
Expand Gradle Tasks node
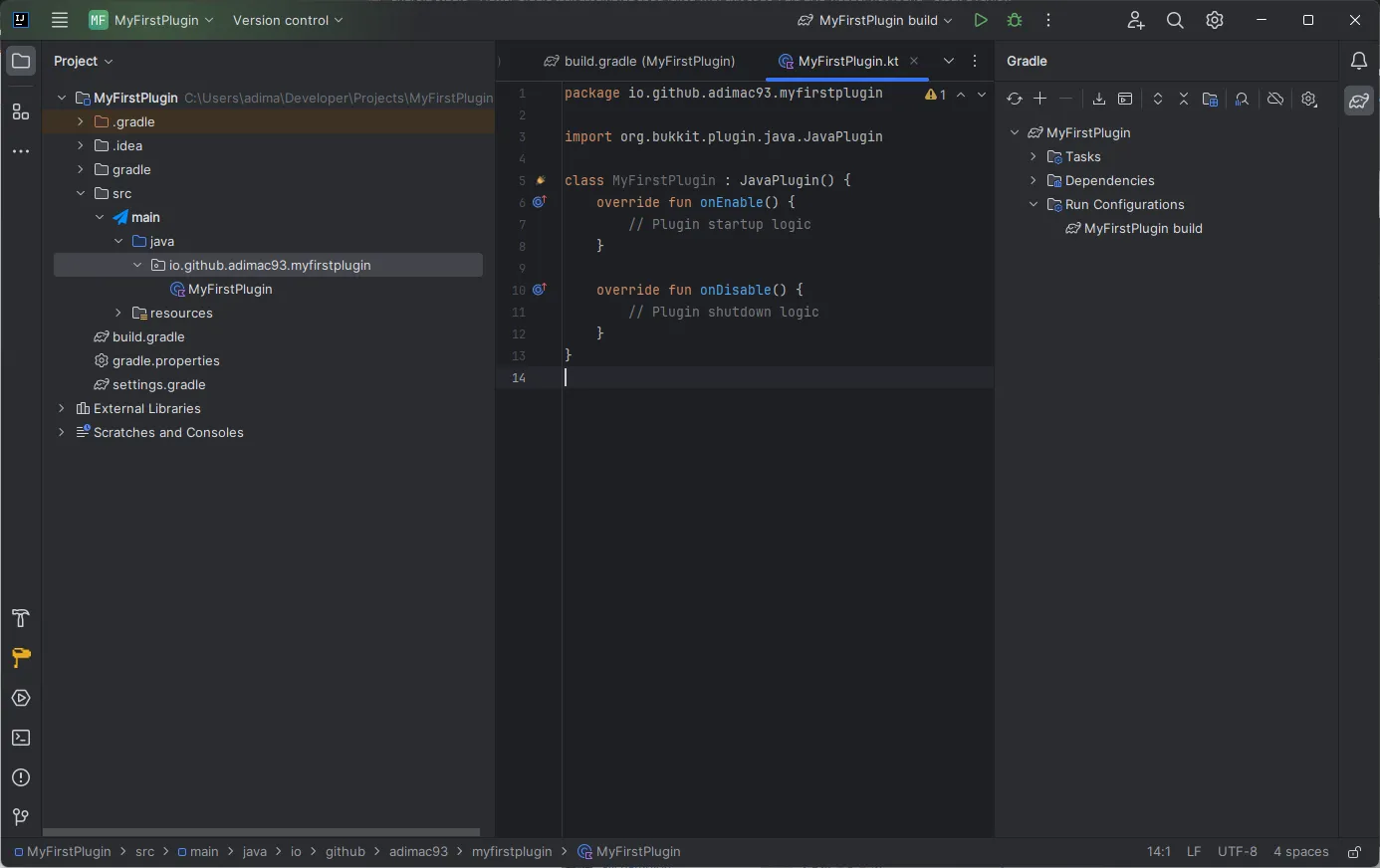pyautogui.click(x=1034, y=156)
